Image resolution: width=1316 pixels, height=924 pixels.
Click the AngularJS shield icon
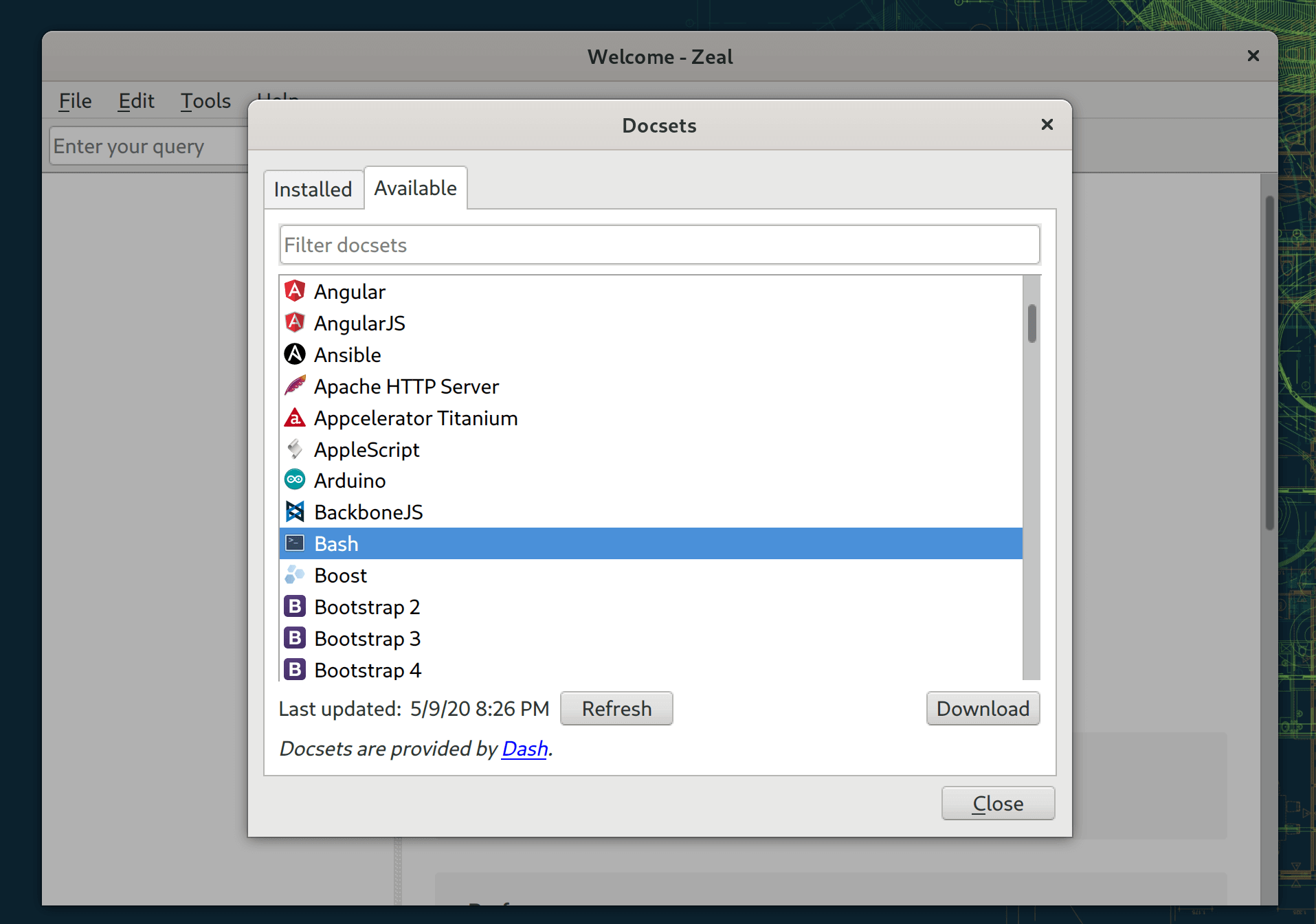coord(295,323)
